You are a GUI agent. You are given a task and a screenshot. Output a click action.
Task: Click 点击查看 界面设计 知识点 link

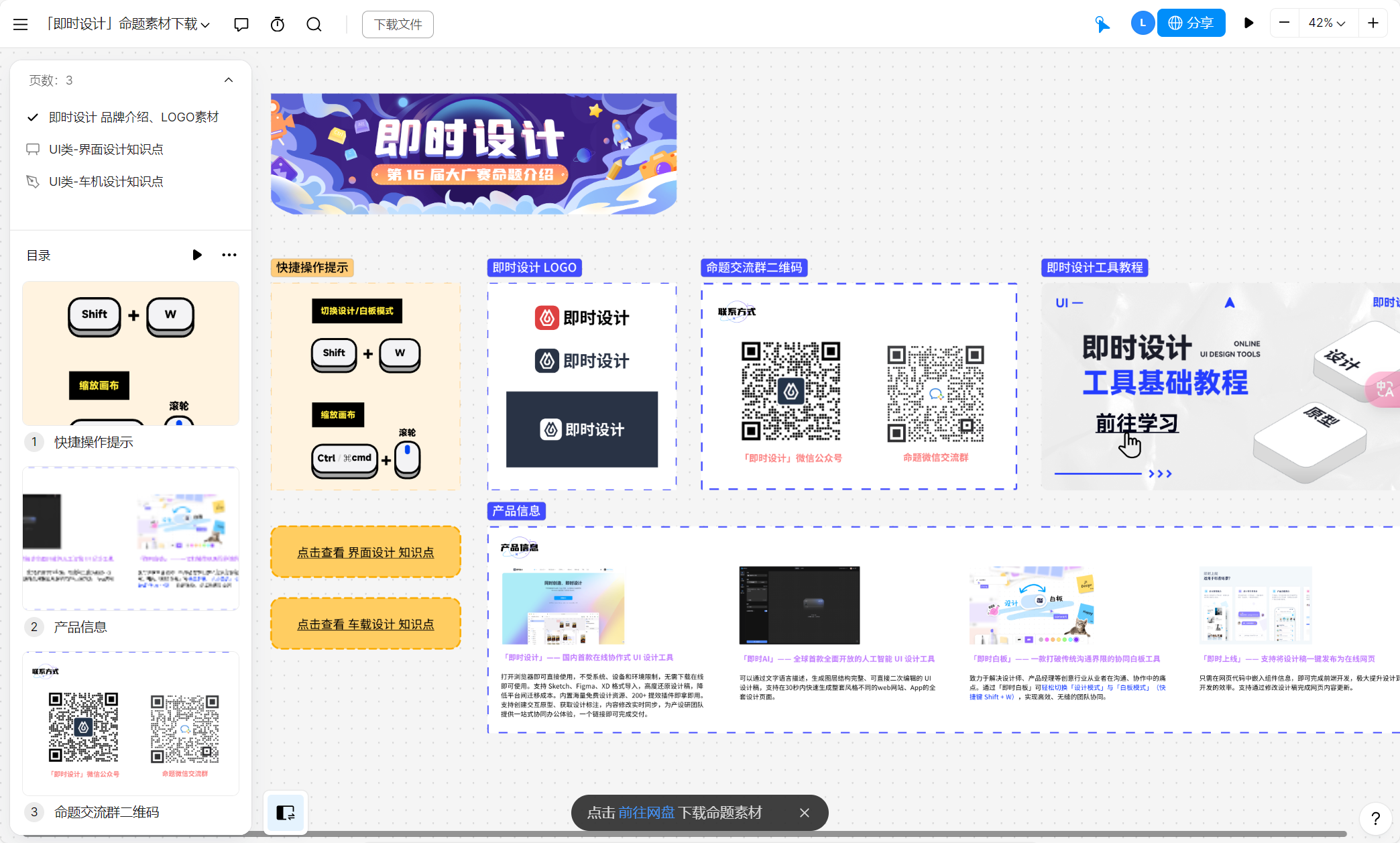pos(365,552)
